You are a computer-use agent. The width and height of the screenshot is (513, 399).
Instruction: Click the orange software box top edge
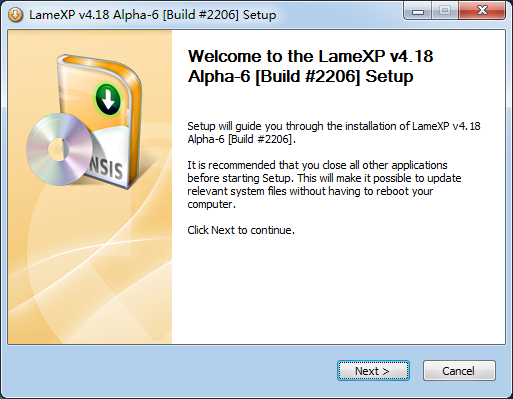(x=97, y=63)
